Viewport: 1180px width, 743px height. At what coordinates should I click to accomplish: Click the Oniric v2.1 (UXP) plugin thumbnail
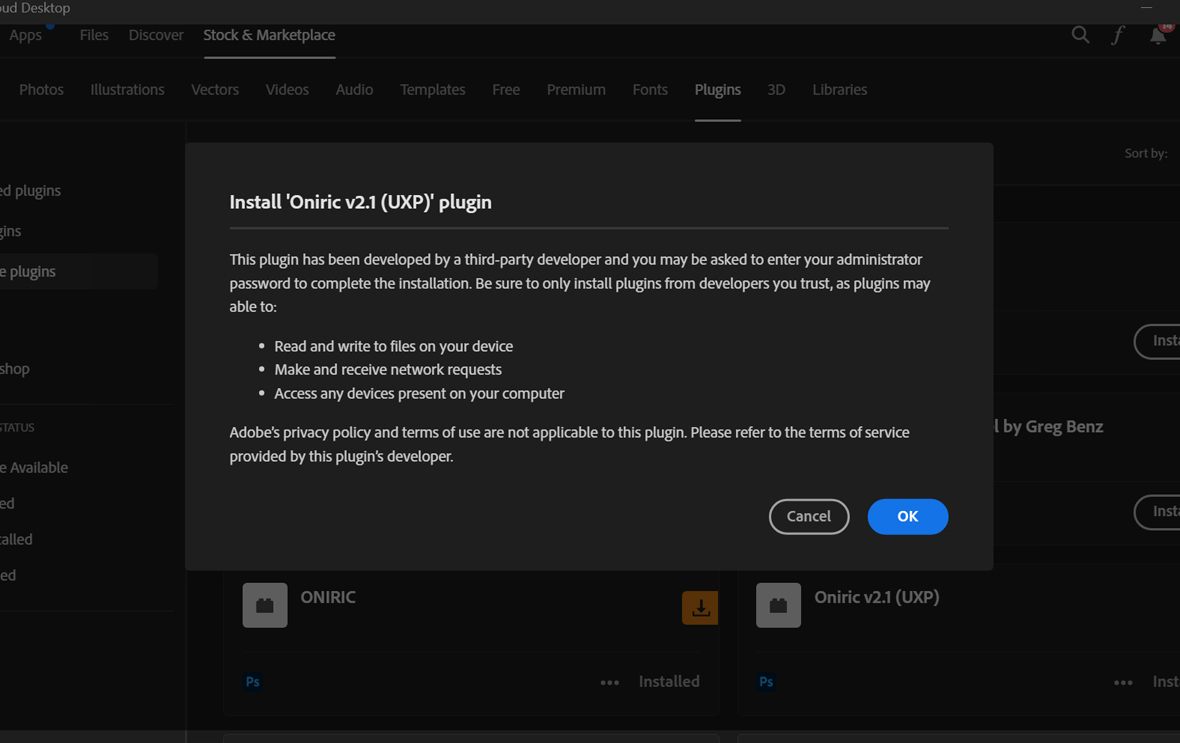(x=778, y=605)
